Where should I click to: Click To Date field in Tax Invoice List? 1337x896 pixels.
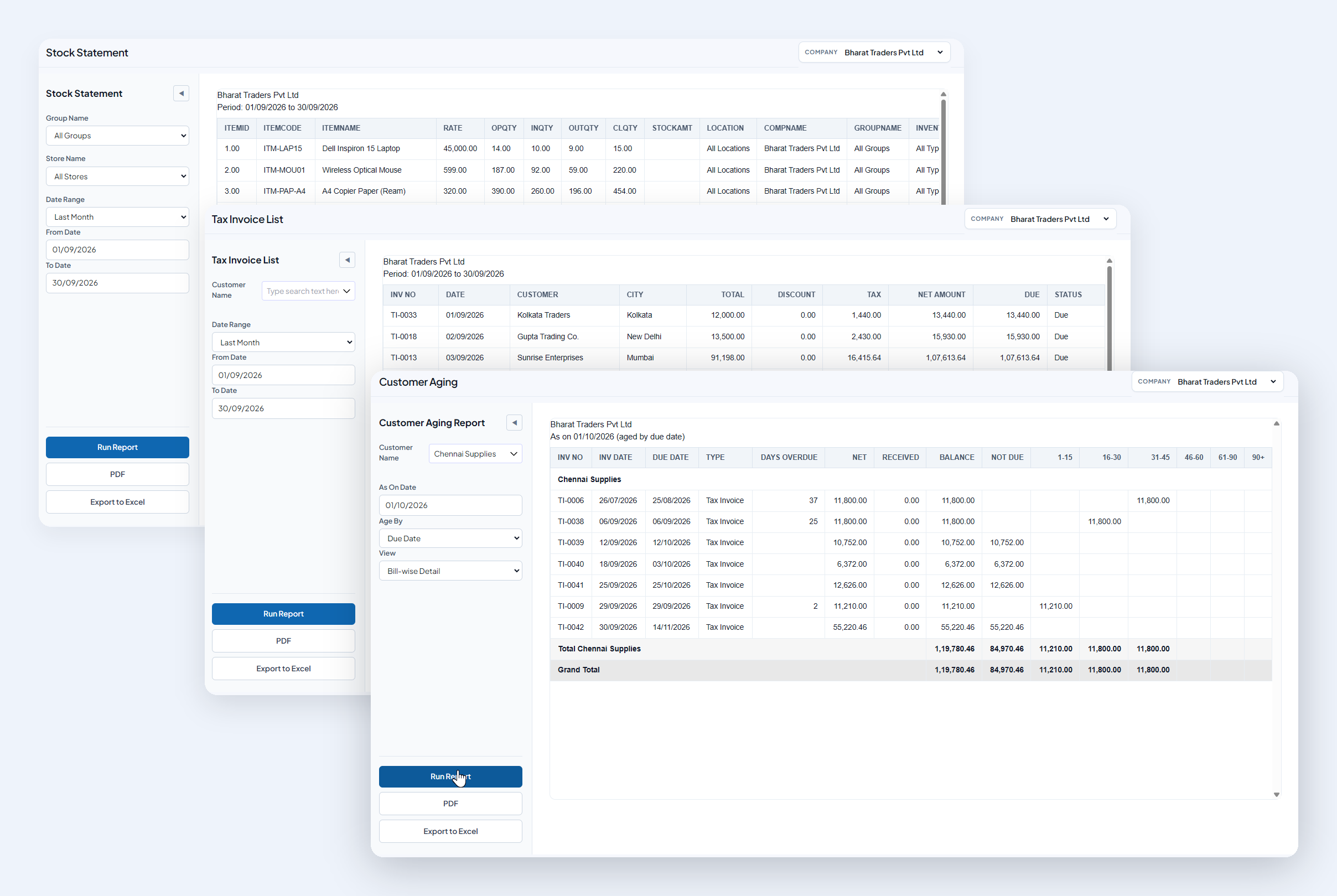pos(283,408)
